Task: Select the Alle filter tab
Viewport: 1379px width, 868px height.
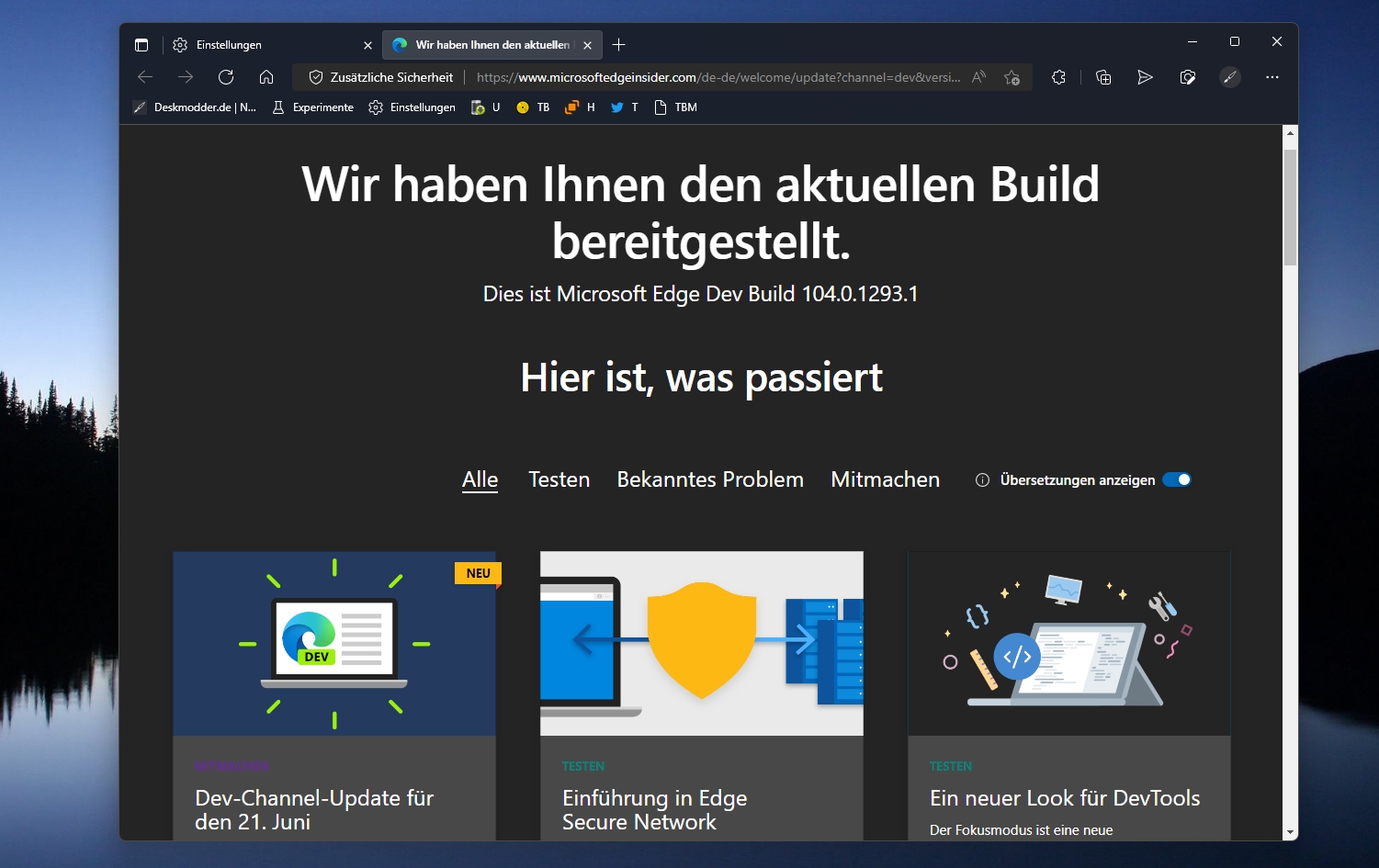Action: click(480, 479)
